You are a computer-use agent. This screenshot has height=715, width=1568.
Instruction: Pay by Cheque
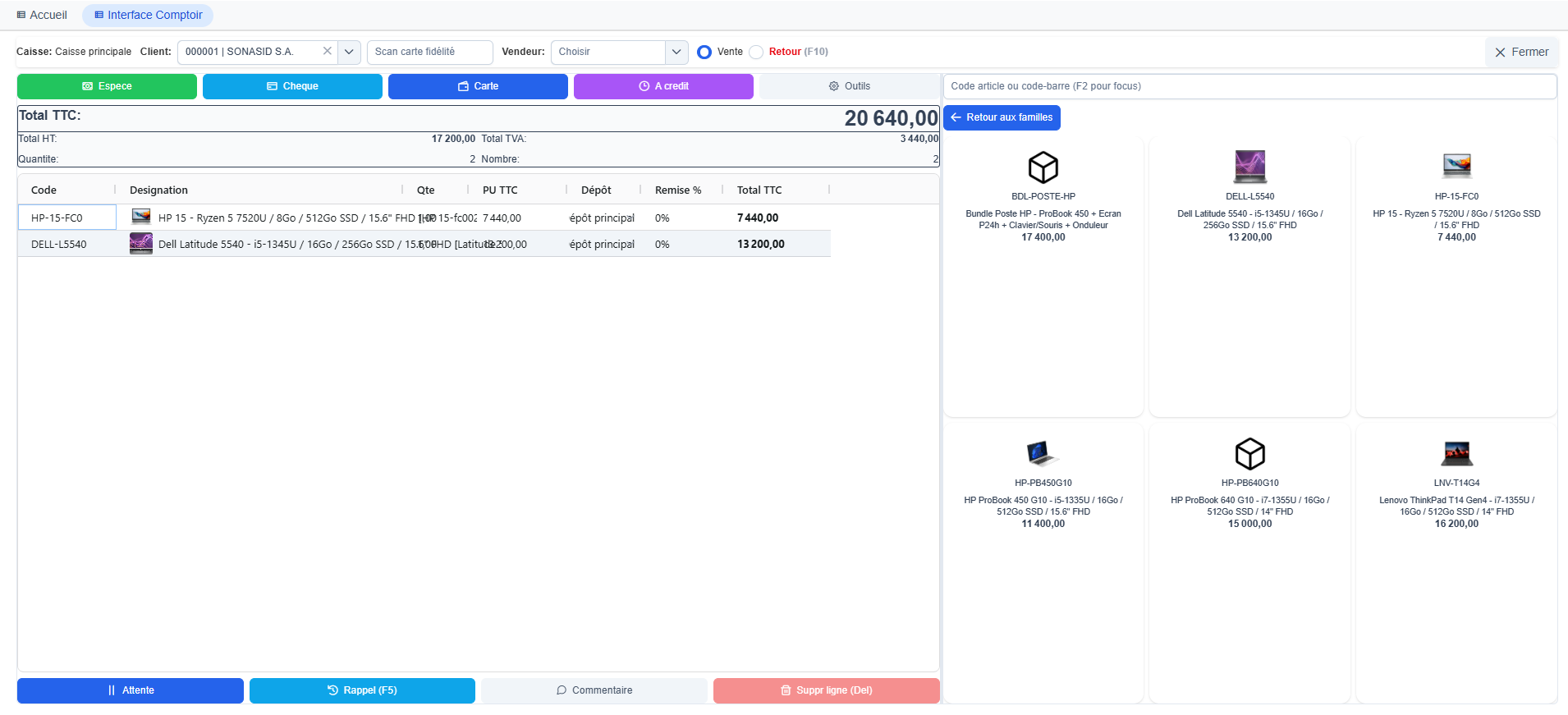point(292,86)
